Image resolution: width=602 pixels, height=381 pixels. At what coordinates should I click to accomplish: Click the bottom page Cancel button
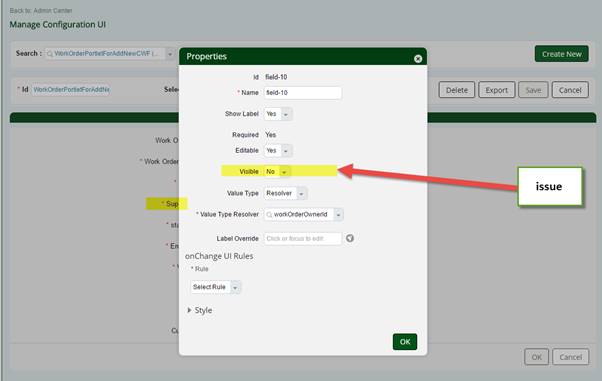570,357
